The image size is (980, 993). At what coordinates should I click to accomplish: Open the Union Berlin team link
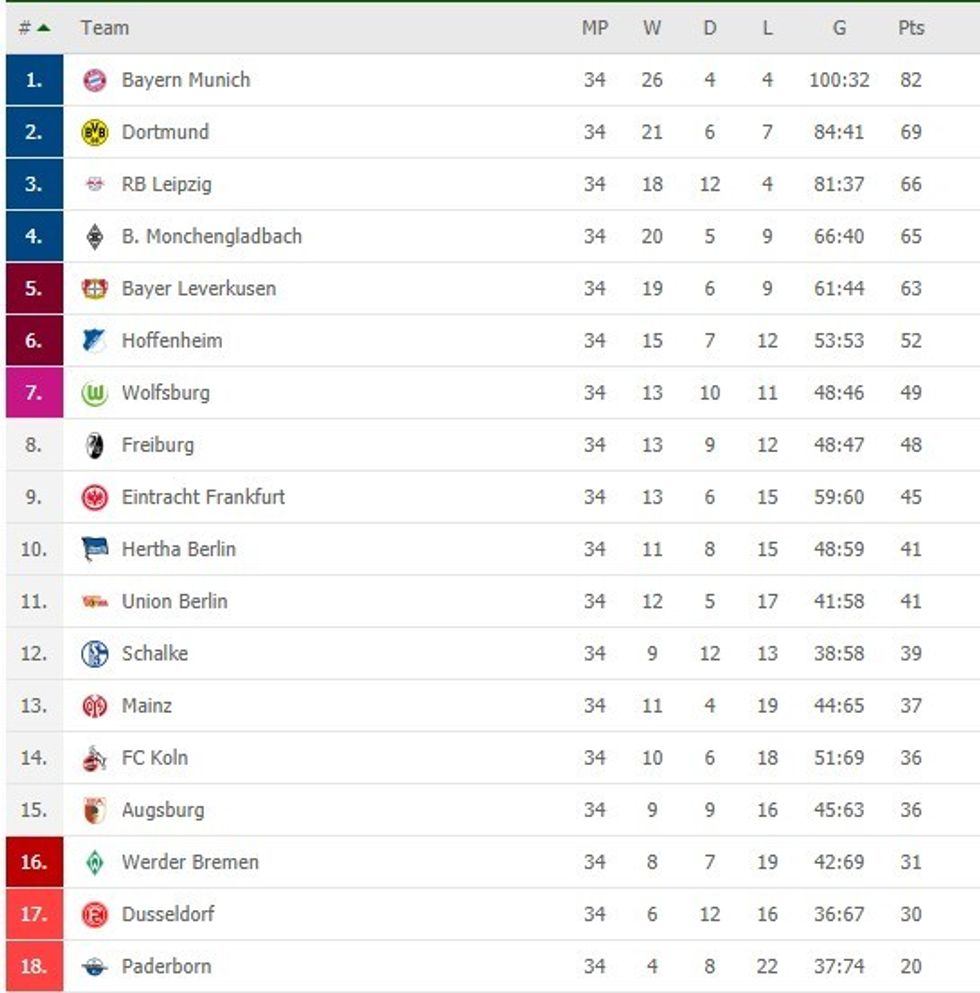point(174,601)
